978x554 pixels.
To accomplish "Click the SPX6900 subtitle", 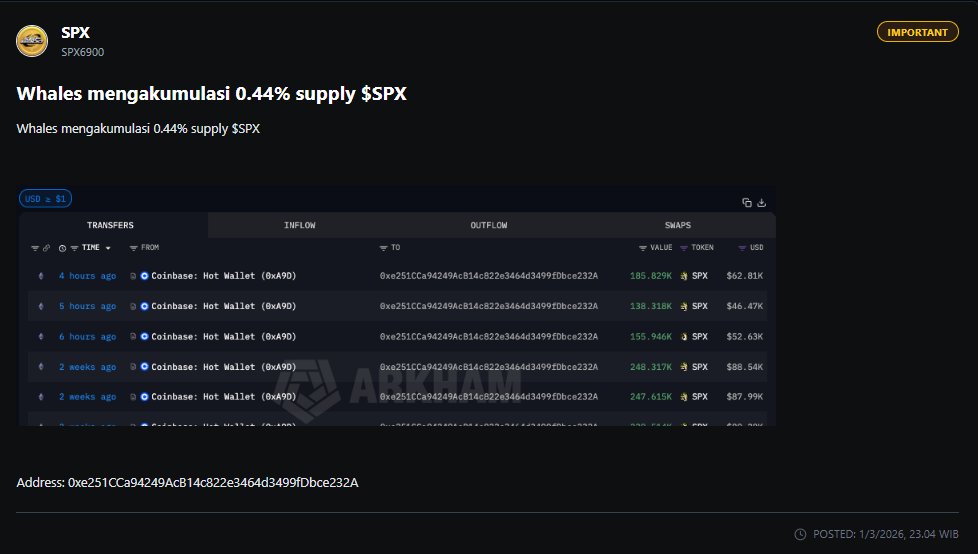I will pyautogui.click(x=82, y=52).
